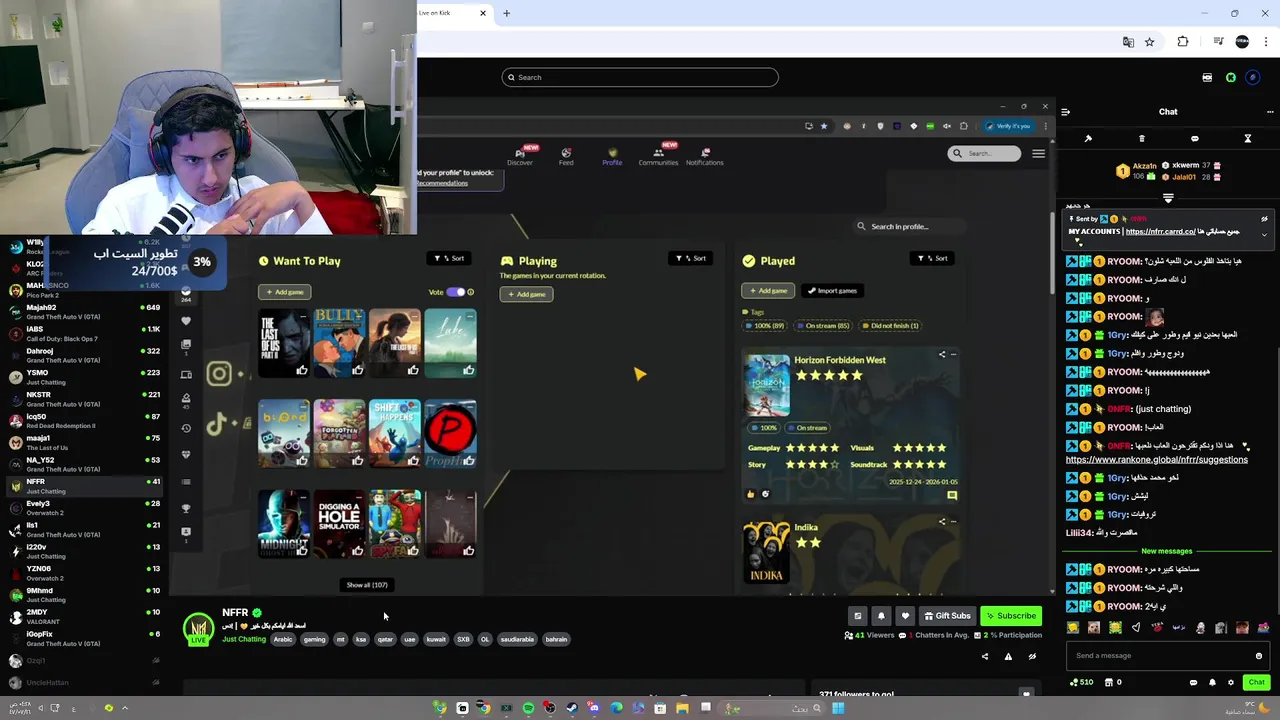Screen dimensions: 1280x720
Task: Toggle stream notifications bell
Action: (x=881, y=616)
